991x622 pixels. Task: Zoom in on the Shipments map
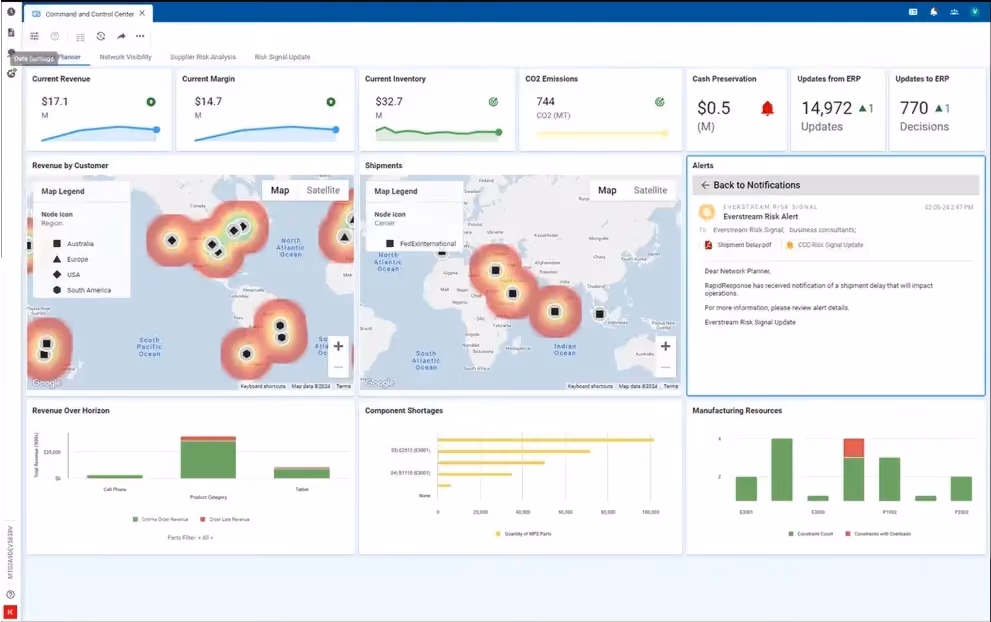point(666,346)
